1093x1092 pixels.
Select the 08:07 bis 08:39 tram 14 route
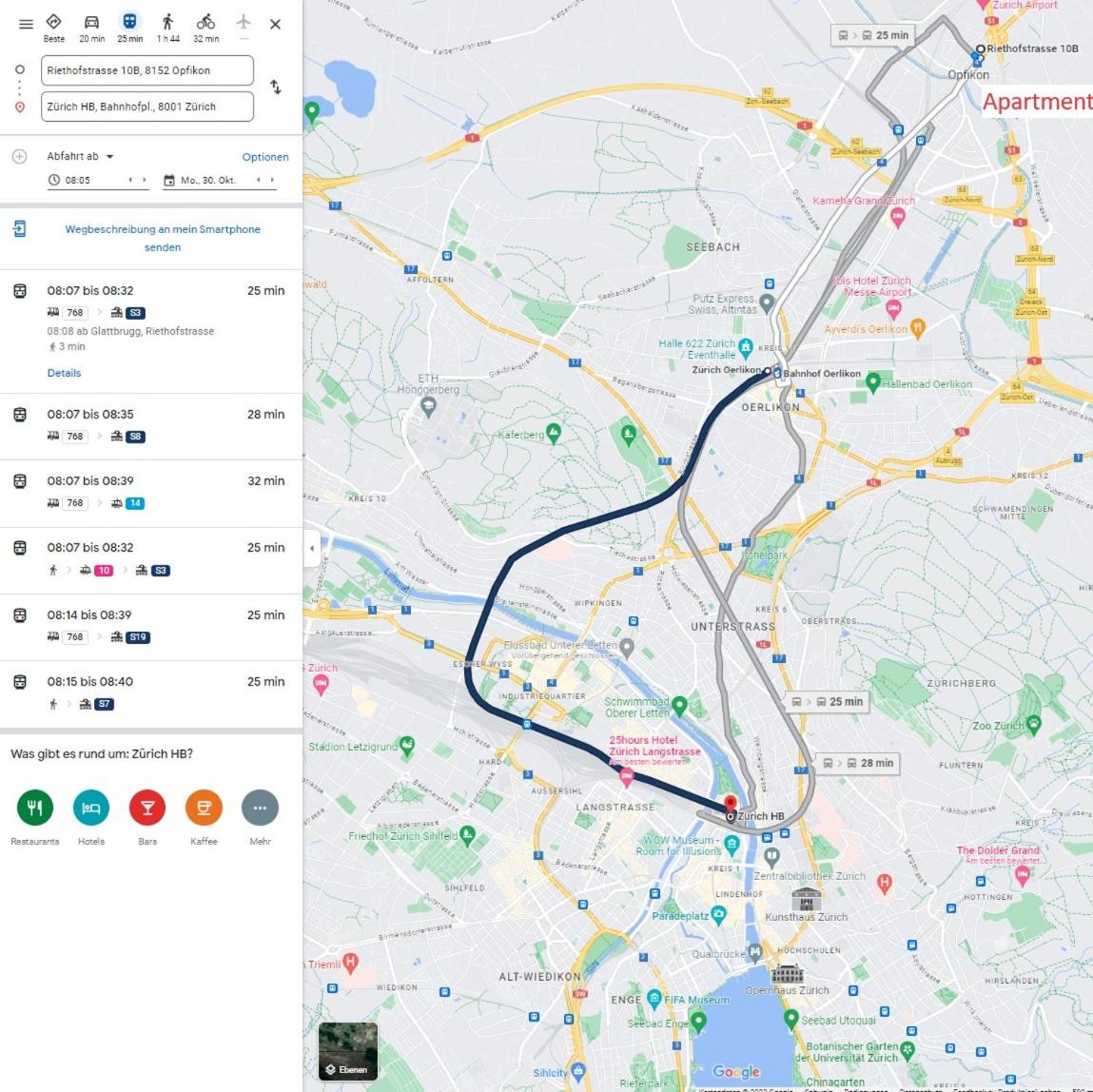pos(151,493)
